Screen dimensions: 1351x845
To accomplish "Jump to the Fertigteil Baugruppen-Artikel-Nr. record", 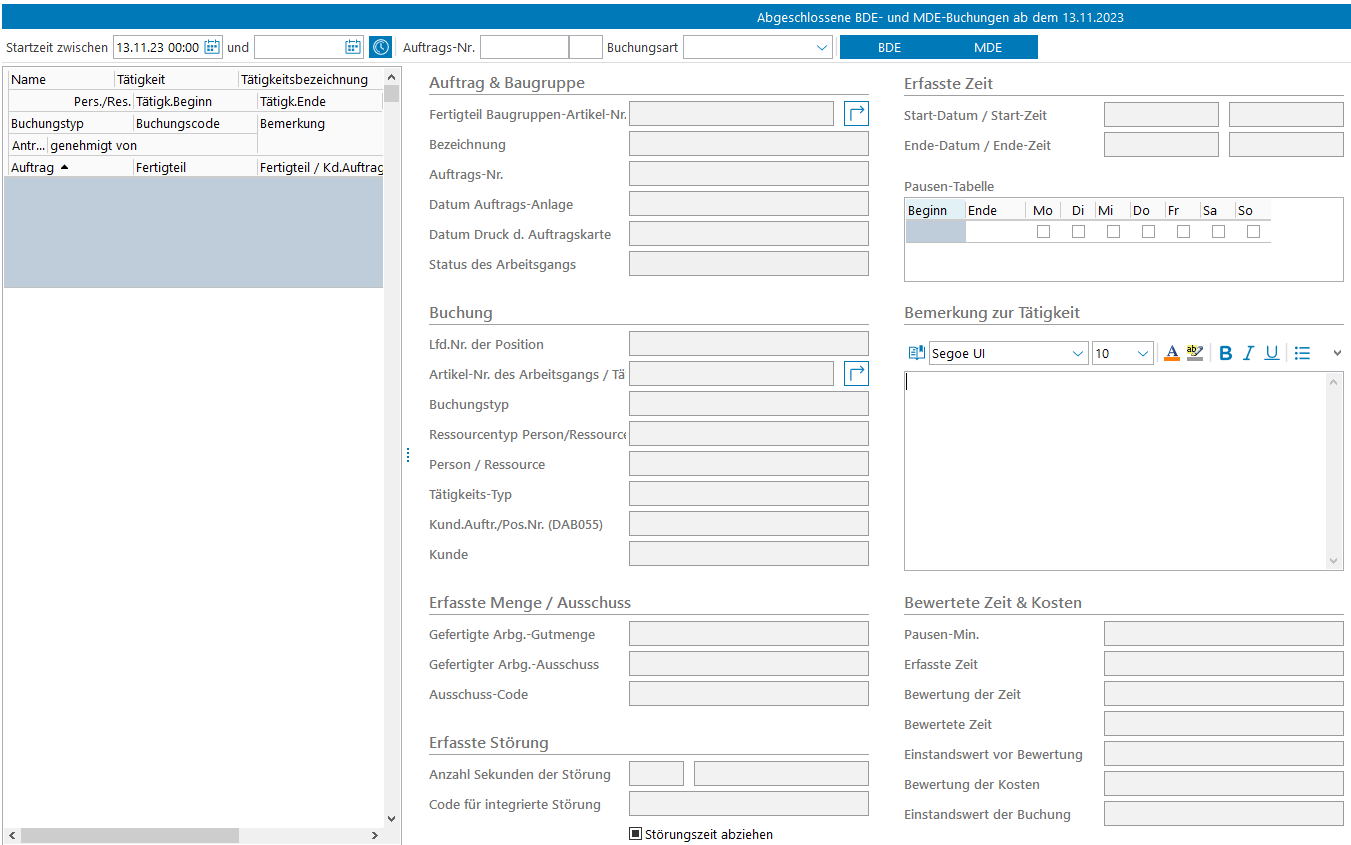I will pyautogui.click(x=856, y=114).
